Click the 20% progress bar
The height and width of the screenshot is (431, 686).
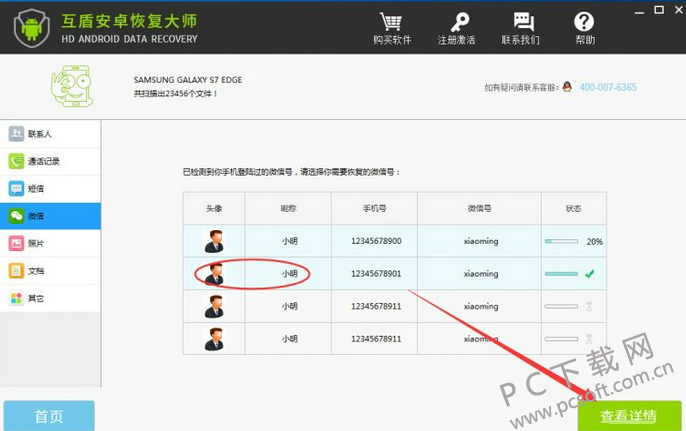[561, 241]
